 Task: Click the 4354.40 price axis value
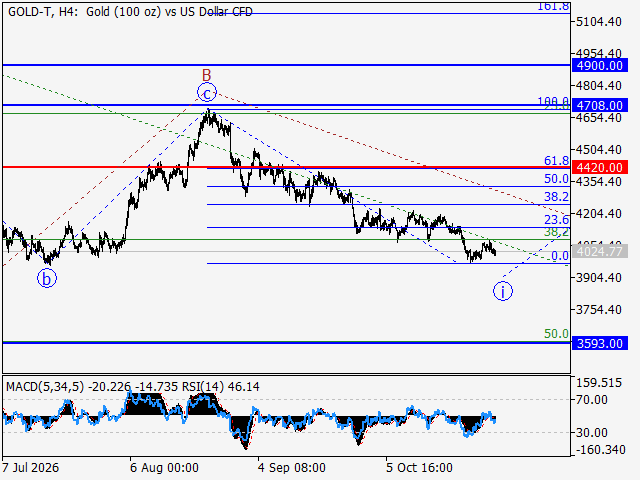(x=599, y=181)
